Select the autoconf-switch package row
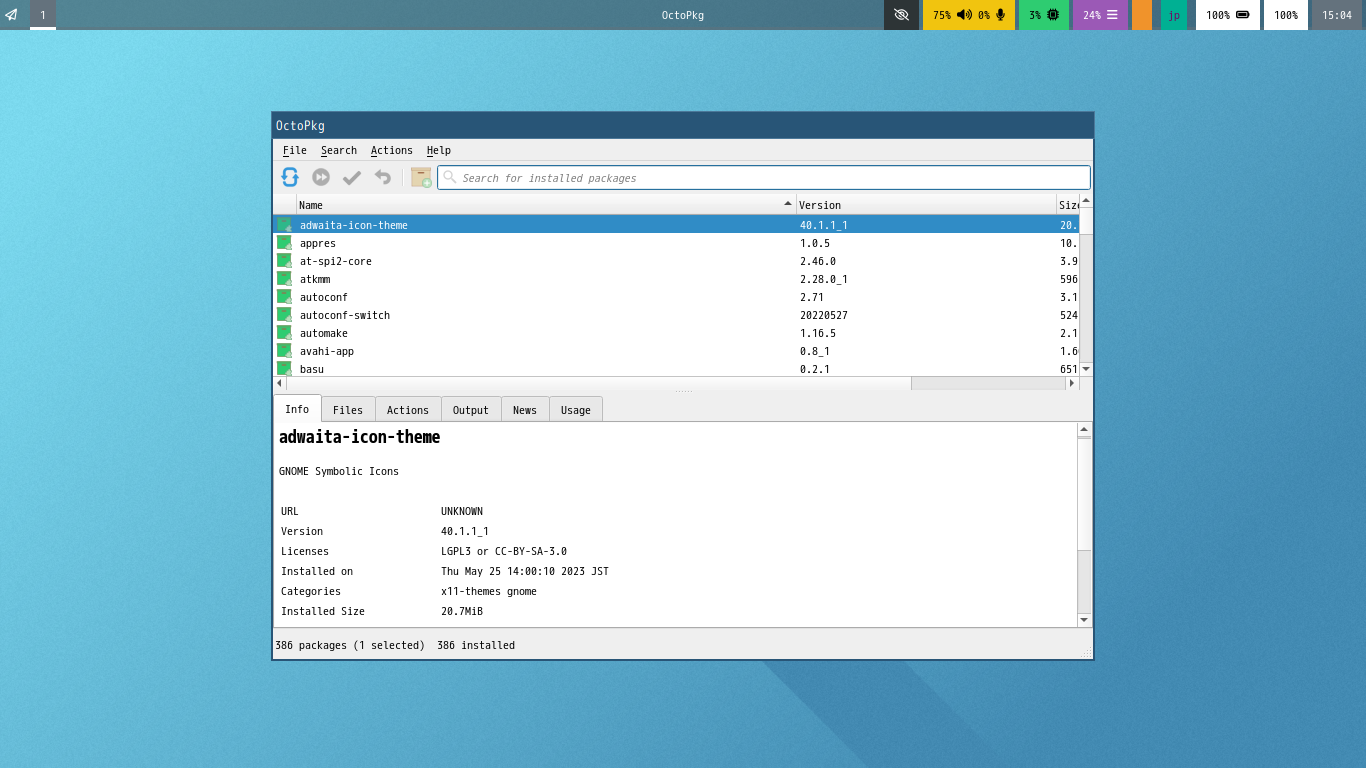The height and width of the screenshot is (768, 1366). 676,315
